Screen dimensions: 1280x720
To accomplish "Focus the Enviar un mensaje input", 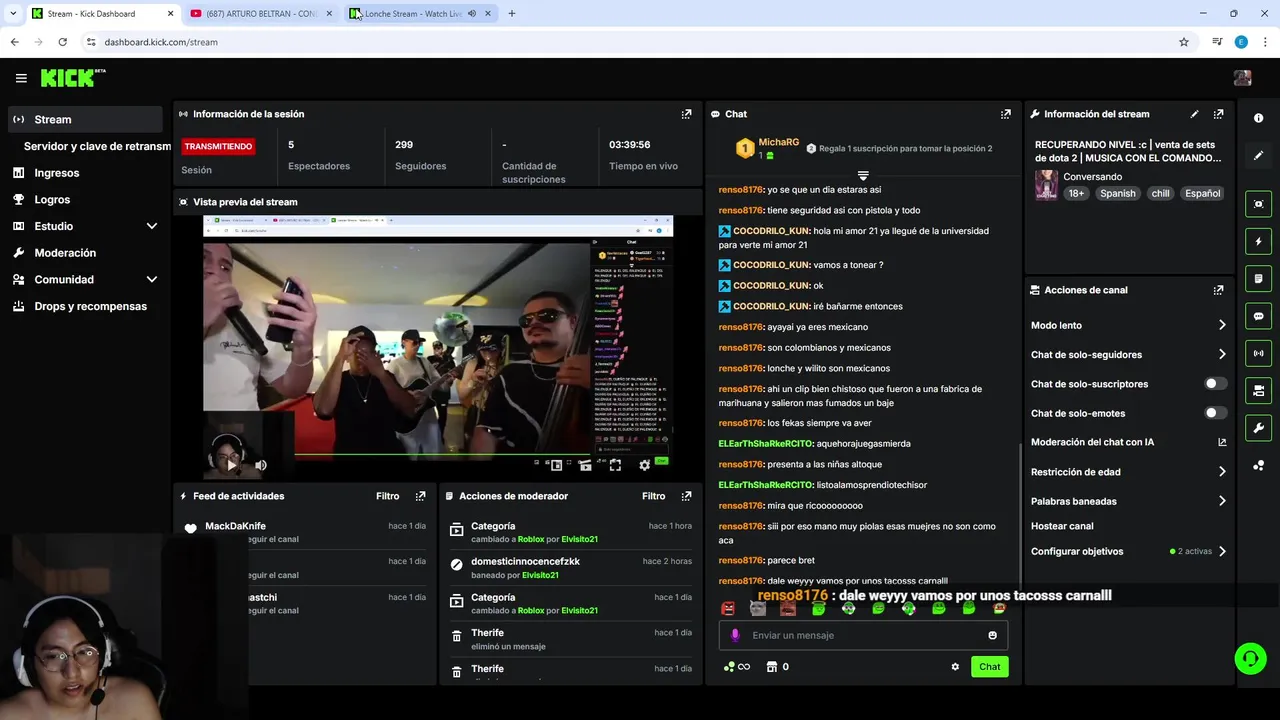I will pyautogui.click(x=865, y=635).
